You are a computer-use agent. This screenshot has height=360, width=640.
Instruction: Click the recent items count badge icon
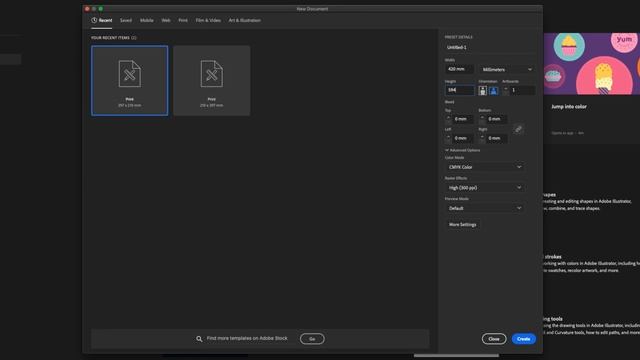134,38
